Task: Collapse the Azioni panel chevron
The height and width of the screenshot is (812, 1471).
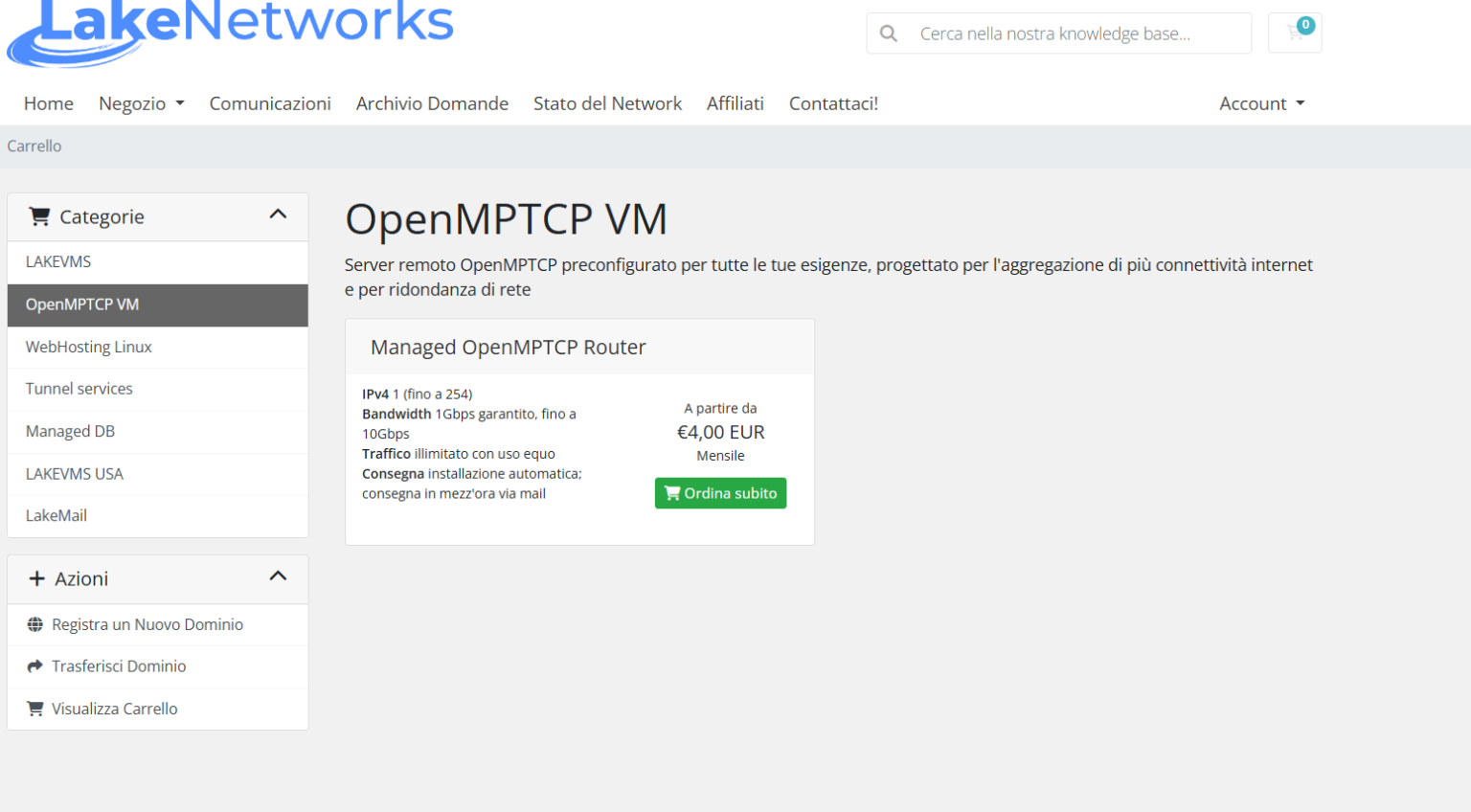Action: pos(278,575)
